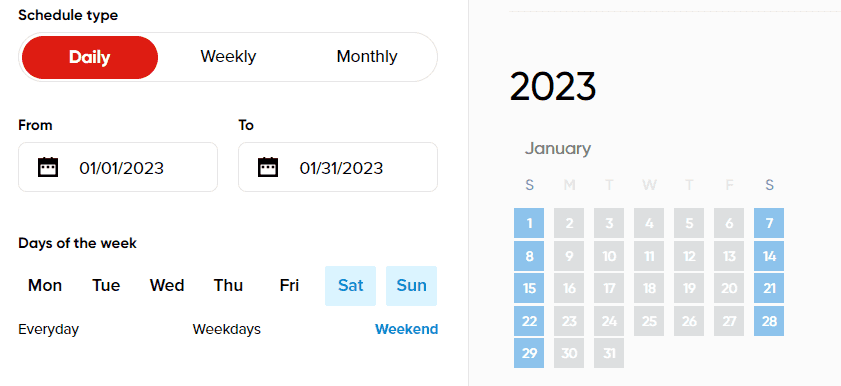This screenshot has width=841, height=386.
Task: Select January 28 on the calendar
Action: click(769, 321)
